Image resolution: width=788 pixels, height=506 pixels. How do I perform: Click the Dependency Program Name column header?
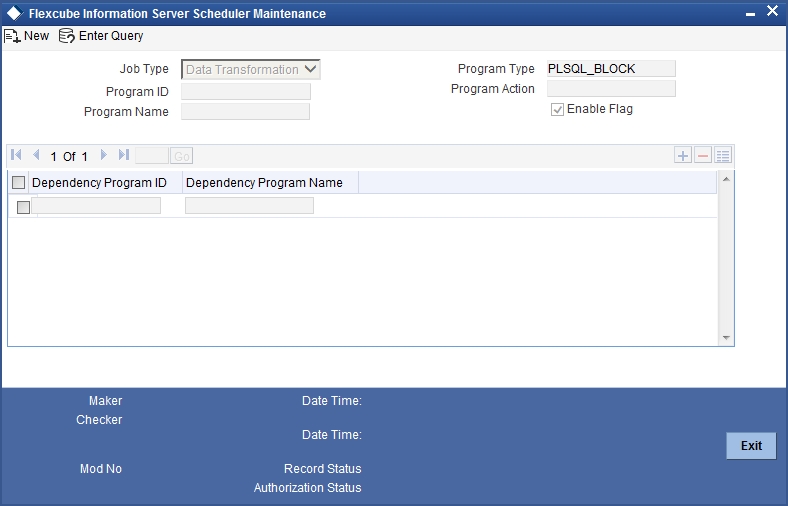264,182
